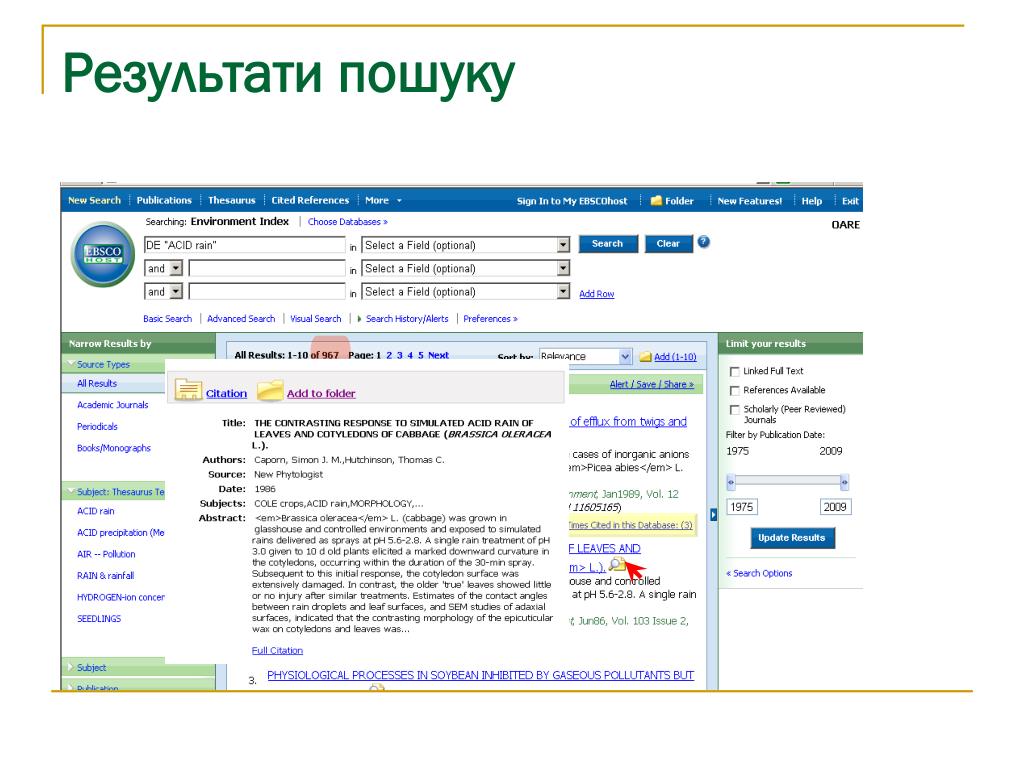Click the Update Results button
The width and height of the screenshot is (1024, 768).
pos(792,537)
